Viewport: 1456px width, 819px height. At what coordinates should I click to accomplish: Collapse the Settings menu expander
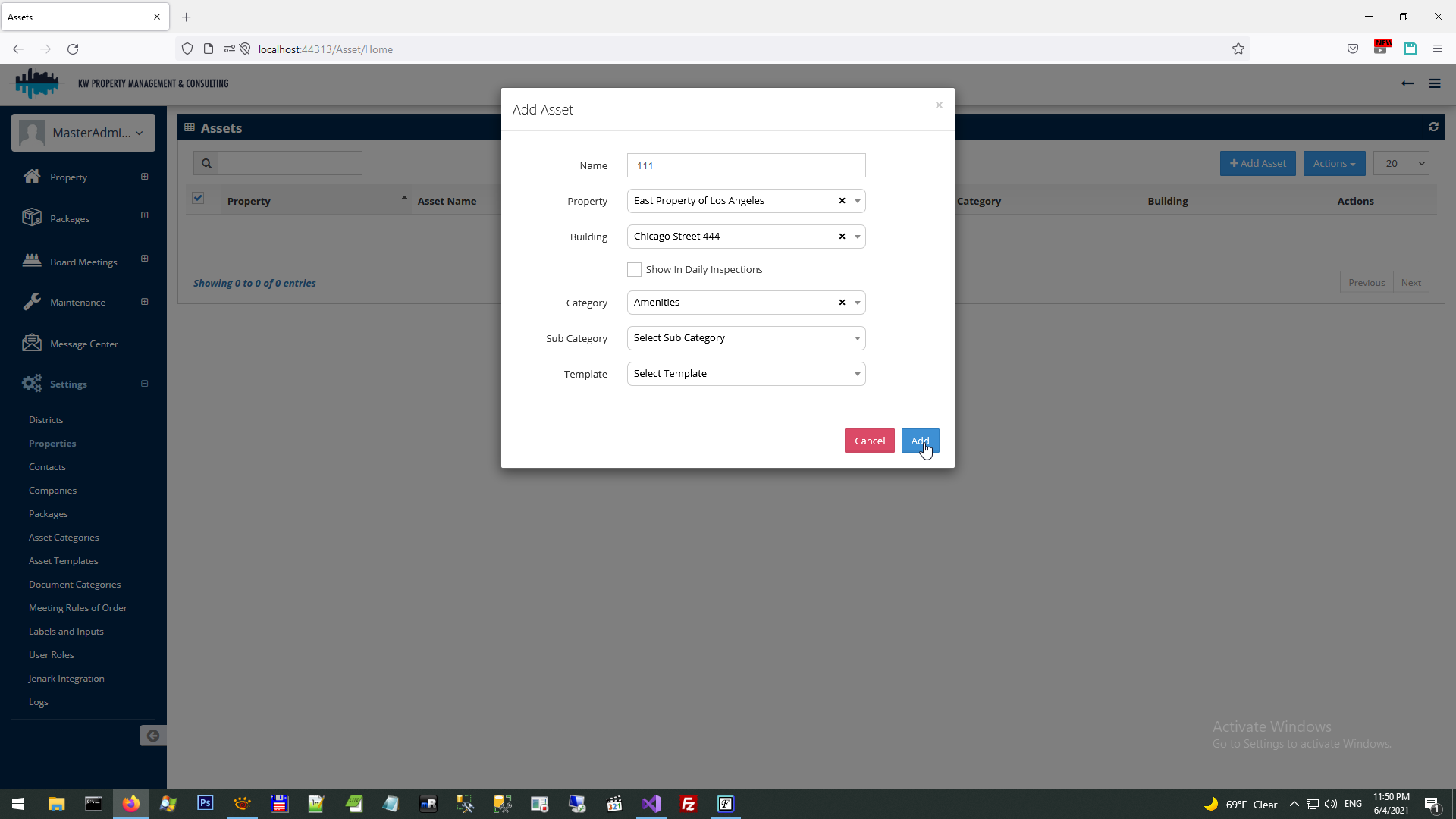click(x=144, y=384)
